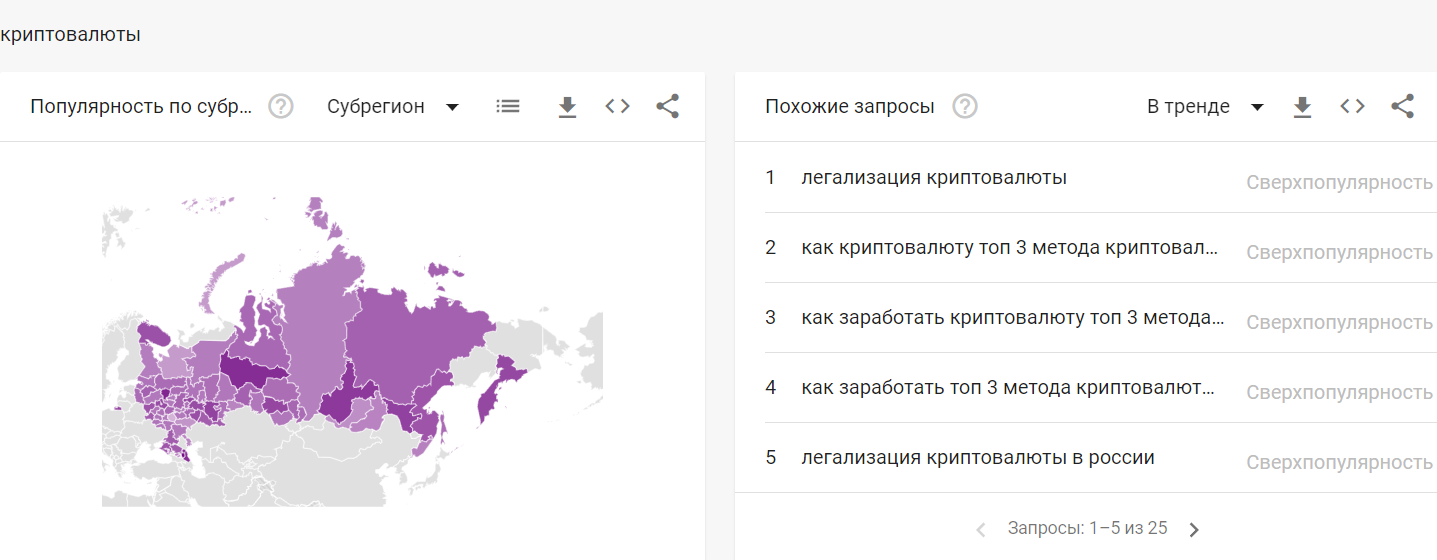Expand the В тренде sort dropdown
This screenshot has height=560, width=1437.
click(x=1205, y=106)
